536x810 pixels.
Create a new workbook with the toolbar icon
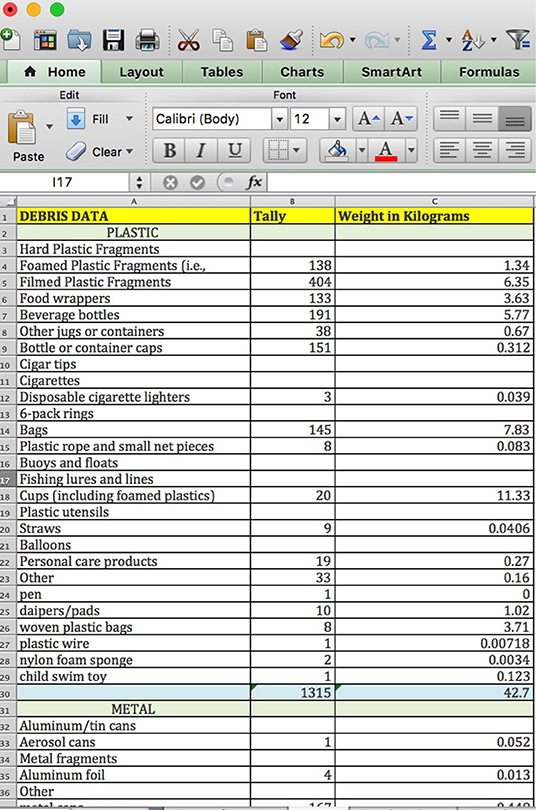pos(9,40)
